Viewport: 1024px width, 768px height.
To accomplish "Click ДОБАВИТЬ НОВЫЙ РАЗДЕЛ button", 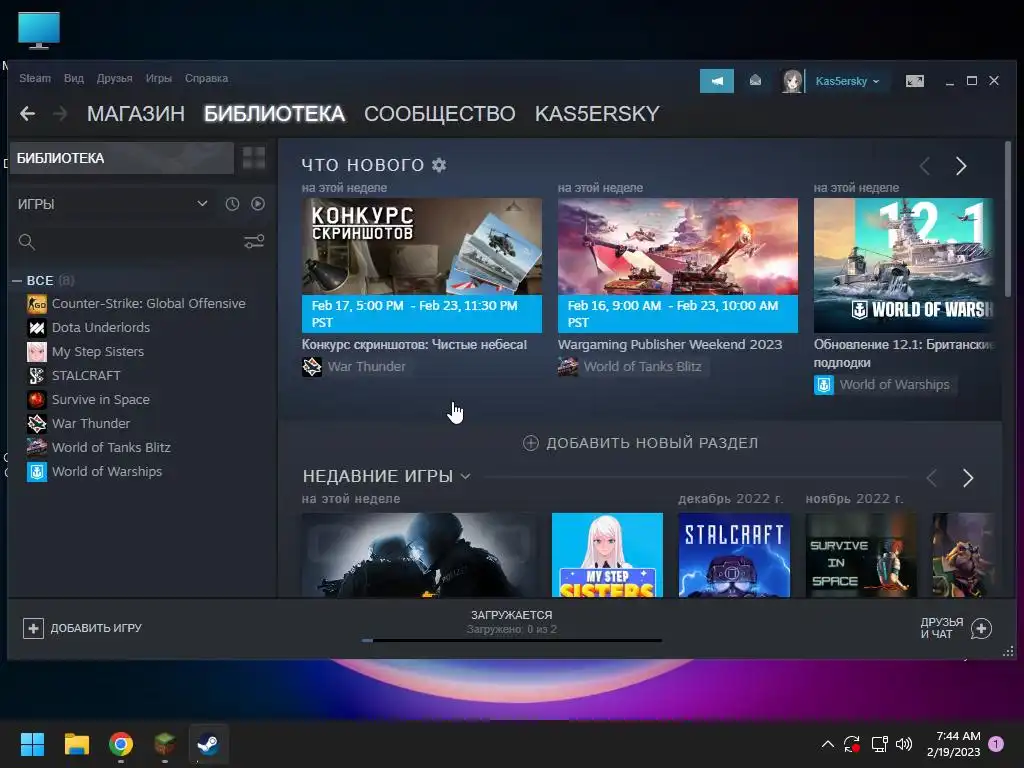I will pos(641,443).
